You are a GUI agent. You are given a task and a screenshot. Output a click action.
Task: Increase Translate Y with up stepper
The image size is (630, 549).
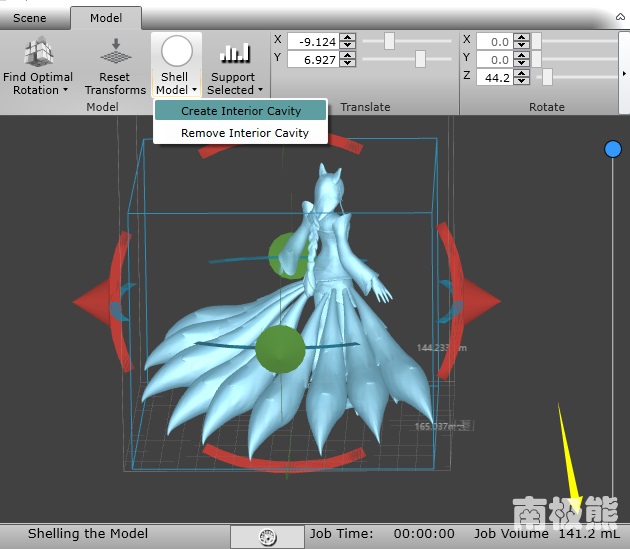[x=348, y=55]
